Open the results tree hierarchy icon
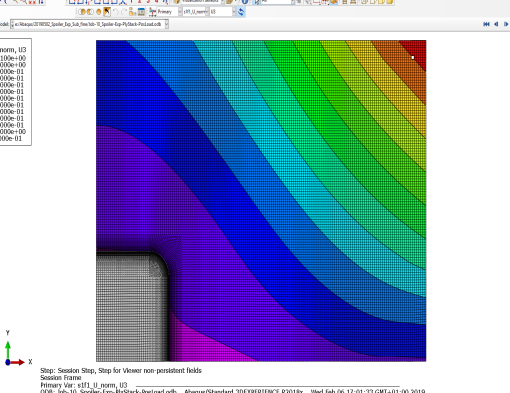Screen dimensions: 510x393 tap(133, 12)
